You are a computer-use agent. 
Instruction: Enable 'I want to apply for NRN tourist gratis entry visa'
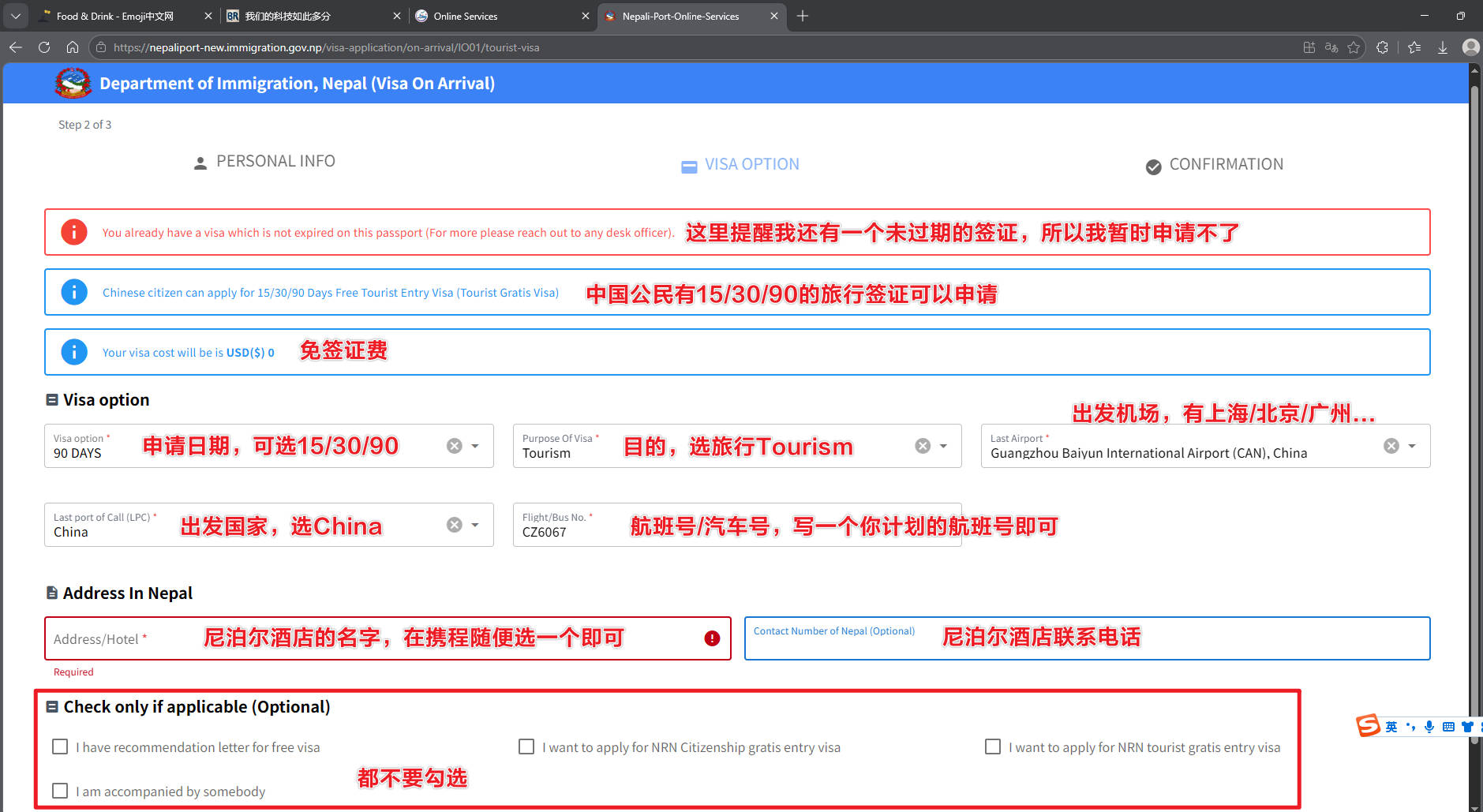[992, 746]
